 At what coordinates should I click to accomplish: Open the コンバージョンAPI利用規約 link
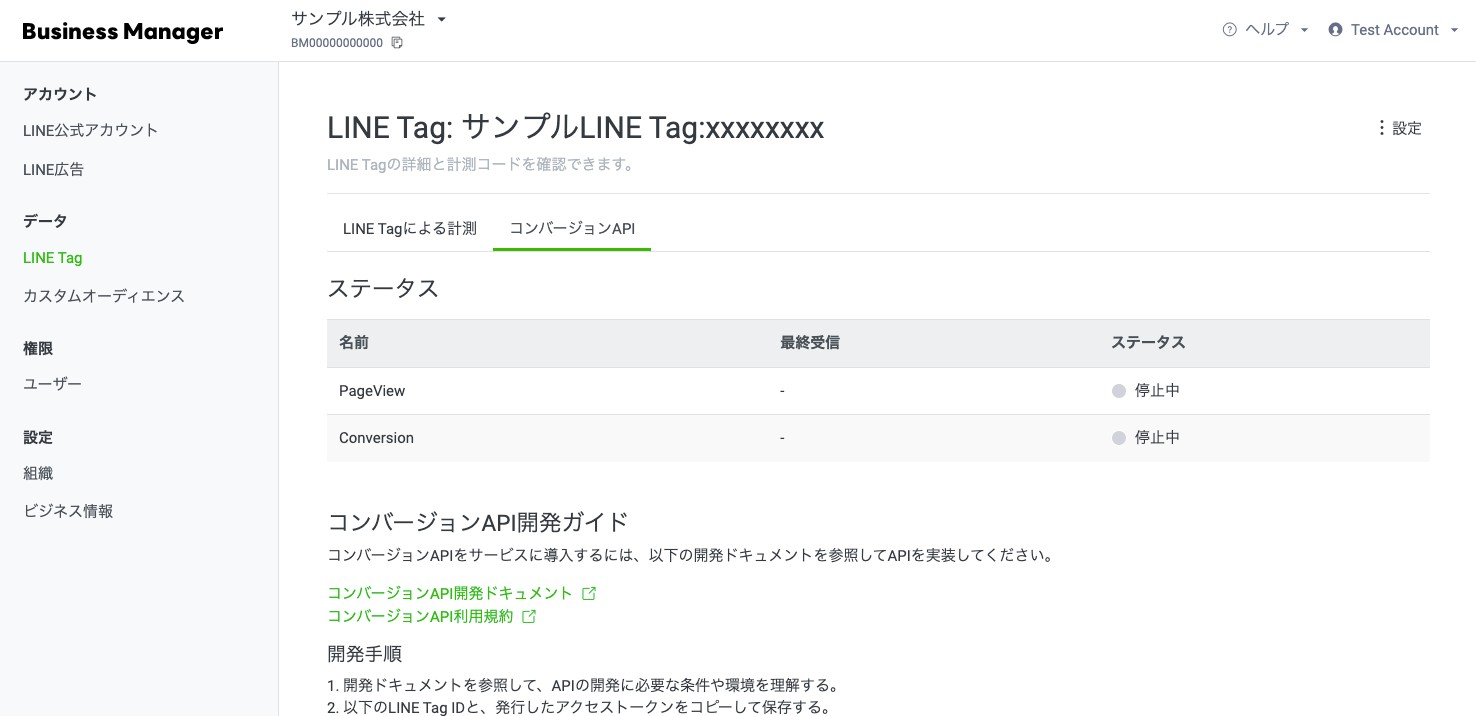pyautogui.click(x=419, y=616)
